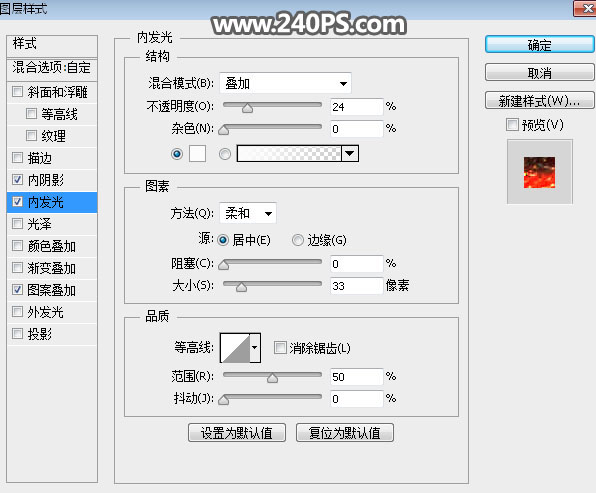Click the gradient preview bar
596x493 pixels.
[x=289, y=154]
